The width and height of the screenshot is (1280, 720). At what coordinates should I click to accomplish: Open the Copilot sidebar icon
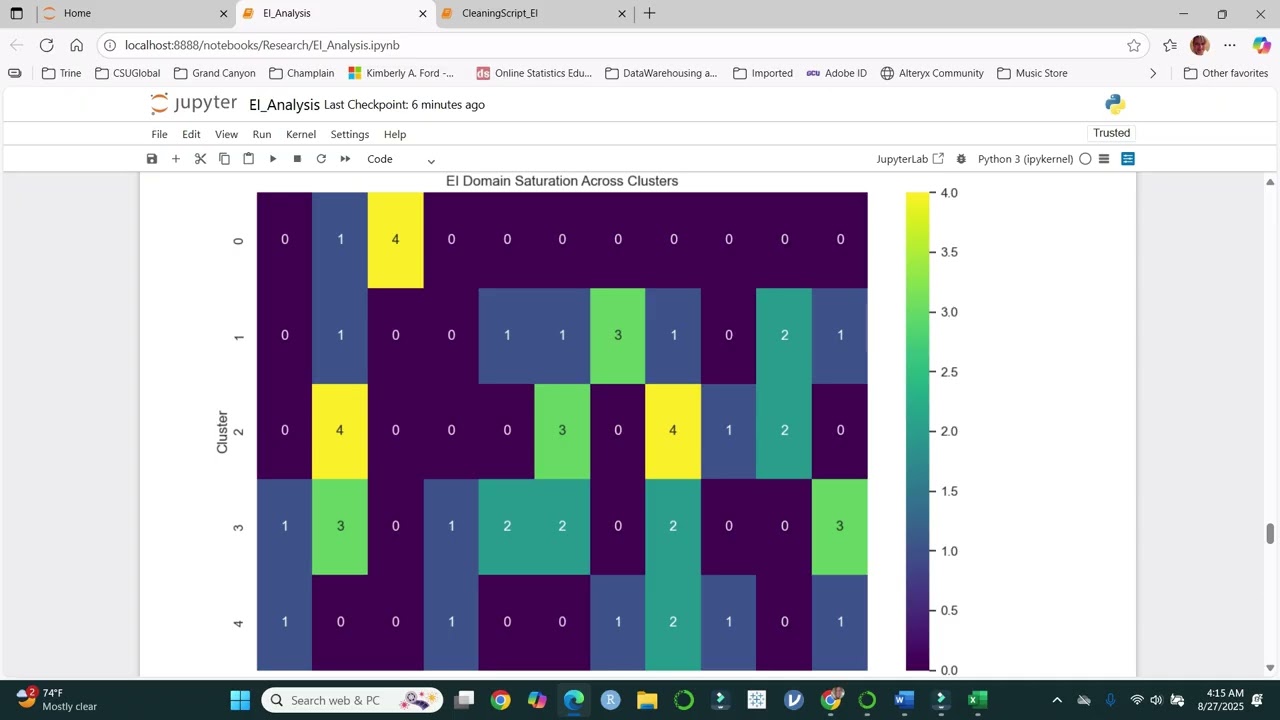(1261, 45)
